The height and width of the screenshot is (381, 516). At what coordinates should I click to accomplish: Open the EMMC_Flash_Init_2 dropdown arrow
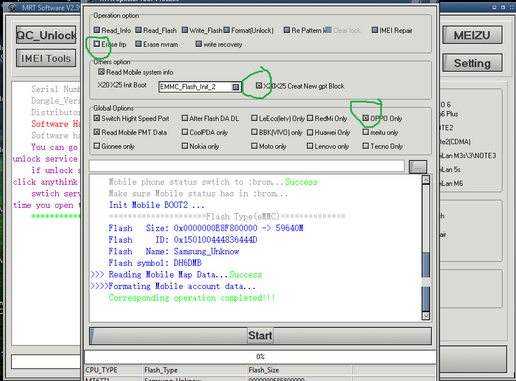[236, 87]
